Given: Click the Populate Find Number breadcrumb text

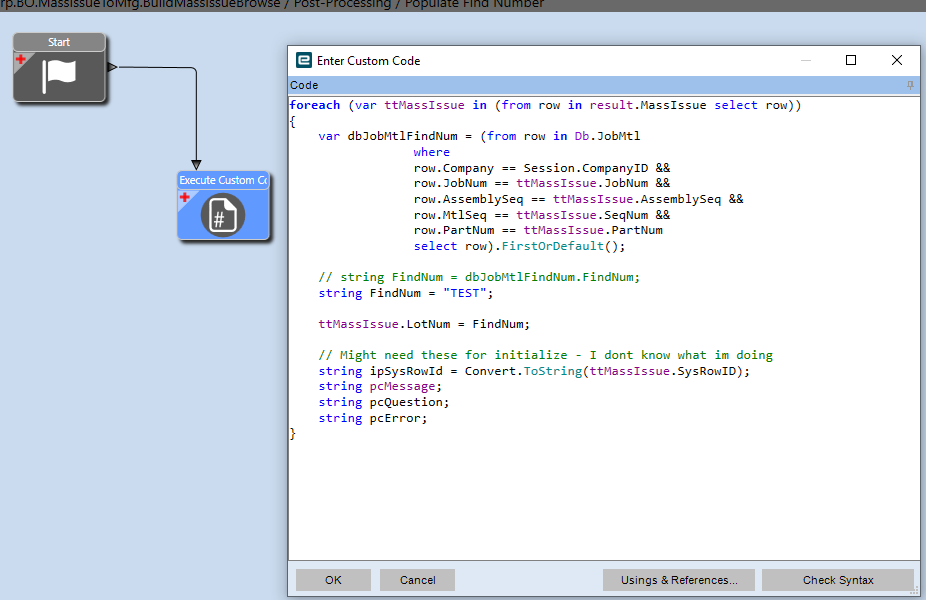Looking at the screenshot, I should click(474, 4).
